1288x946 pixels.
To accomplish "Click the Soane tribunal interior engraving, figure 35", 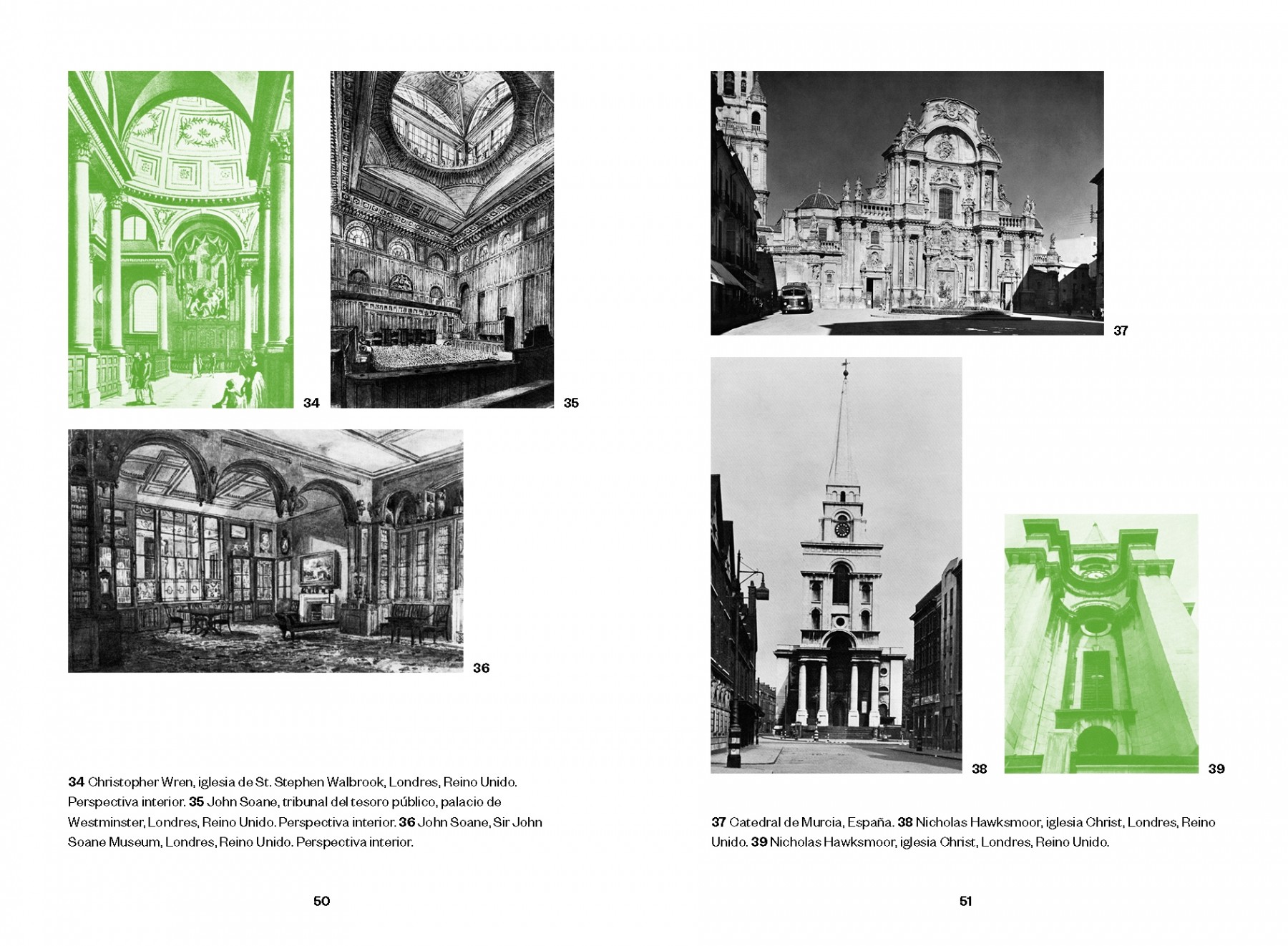I will (x=442, y=239).
